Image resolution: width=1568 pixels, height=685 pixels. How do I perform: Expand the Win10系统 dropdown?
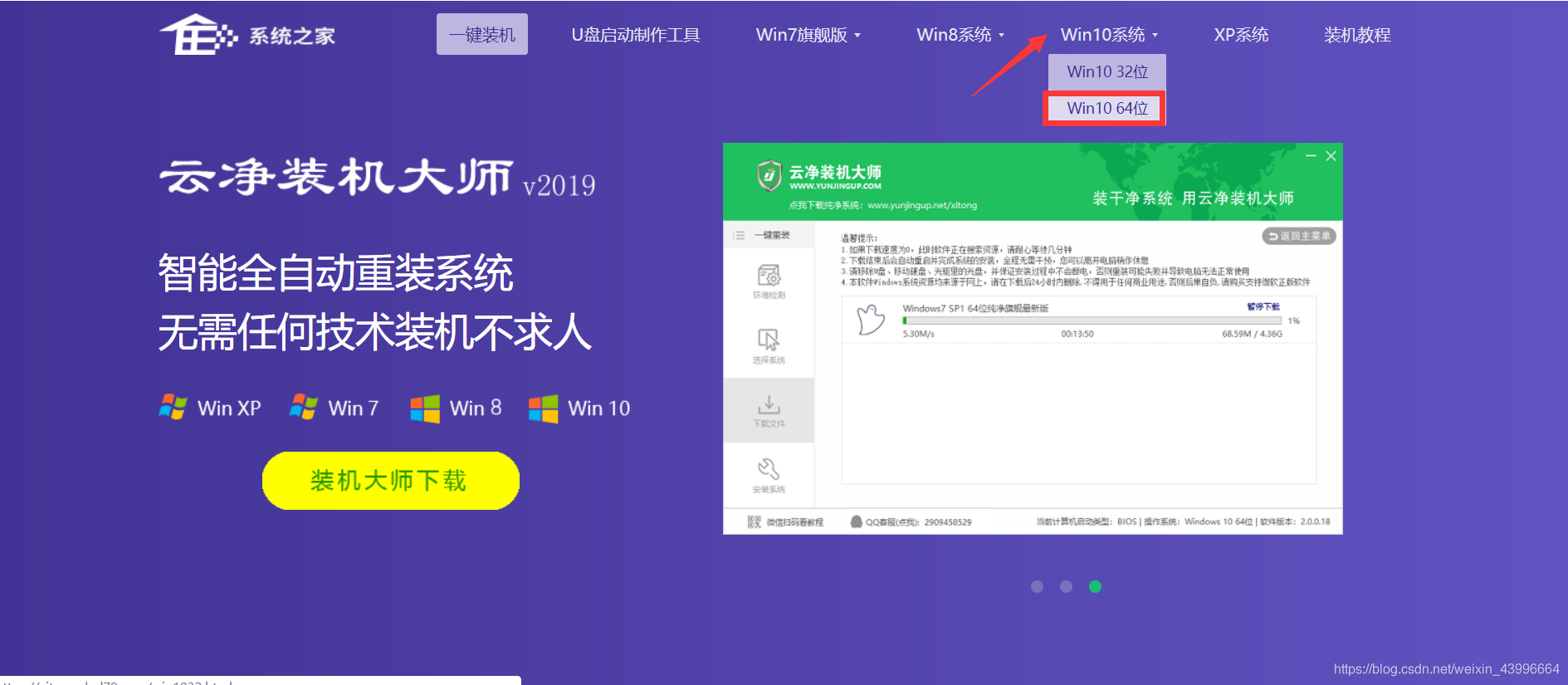(x=1109, y=35)
